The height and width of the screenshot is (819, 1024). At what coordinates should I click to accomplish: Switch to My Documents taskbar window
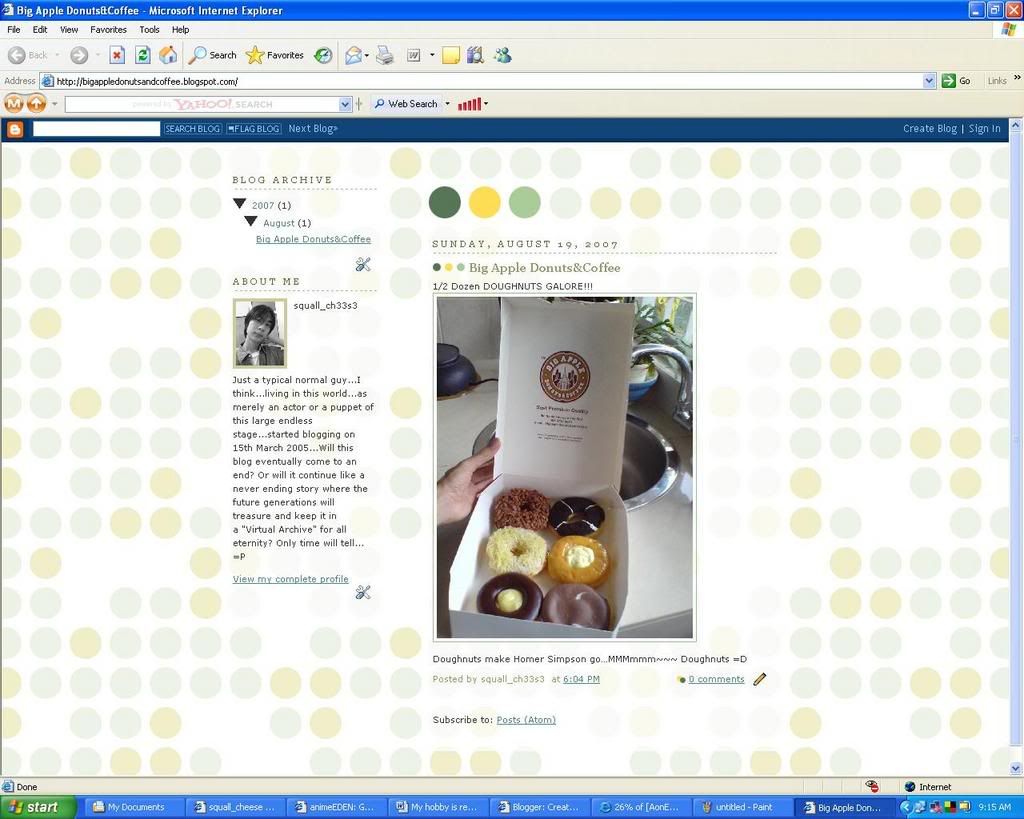135,807
